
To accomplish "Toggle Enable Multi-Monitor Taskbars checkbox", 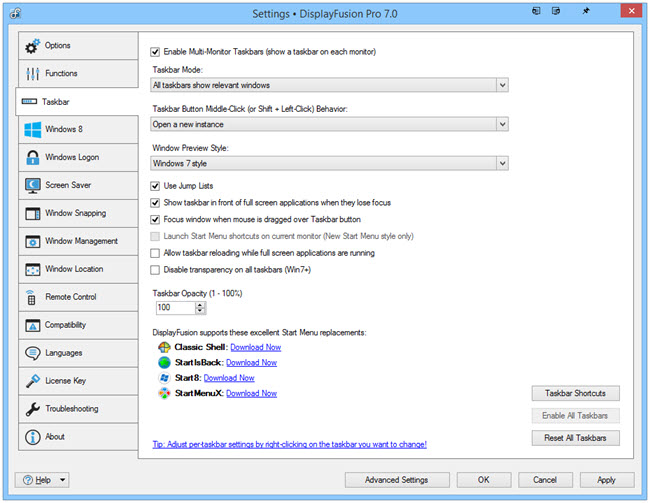I will tap(155, 52).
